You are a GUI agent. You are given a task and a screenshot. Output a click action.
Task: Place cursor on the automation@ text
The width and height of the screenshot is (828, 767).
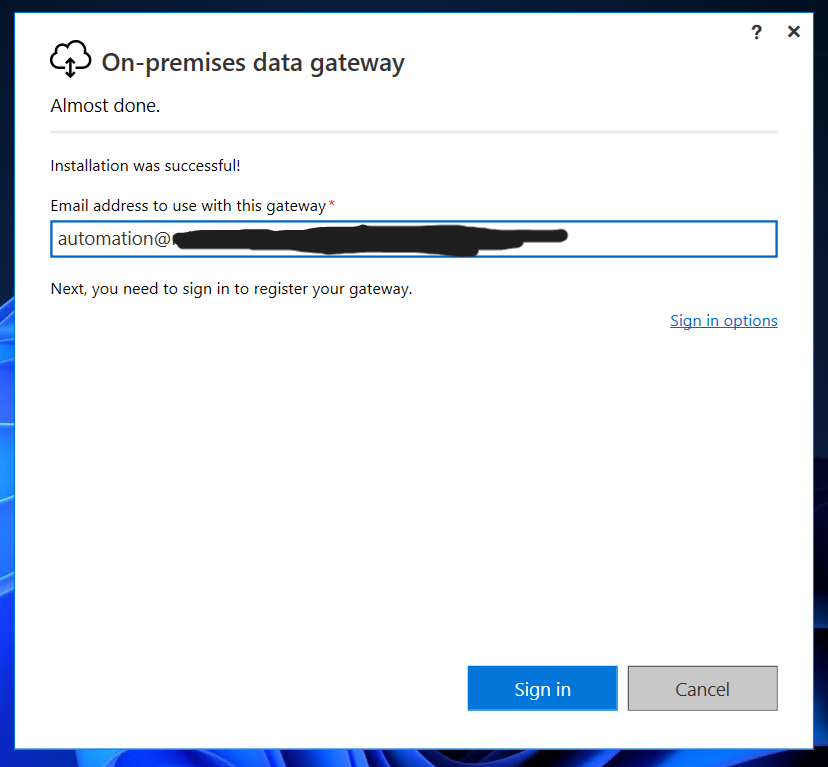coord(114,240)
